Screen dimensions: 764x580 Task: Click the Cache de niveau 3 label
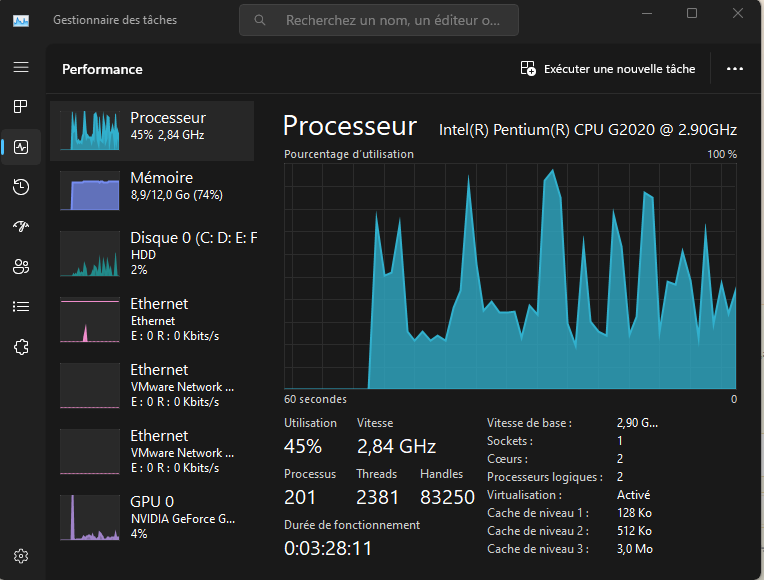538,549
